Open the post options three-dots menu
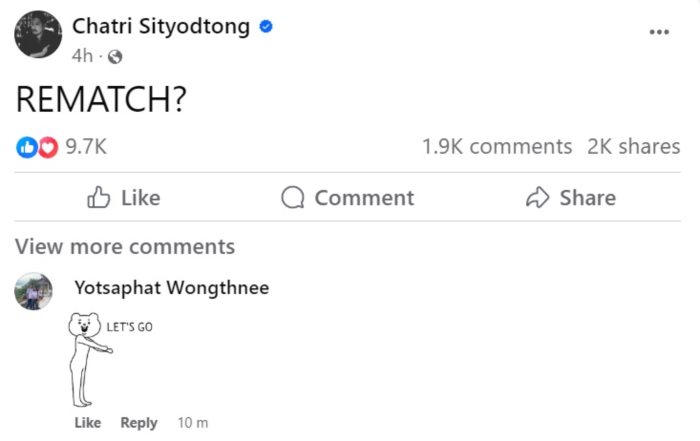The height and width of the screenshot is (441, 700). [x=658, y=32]
